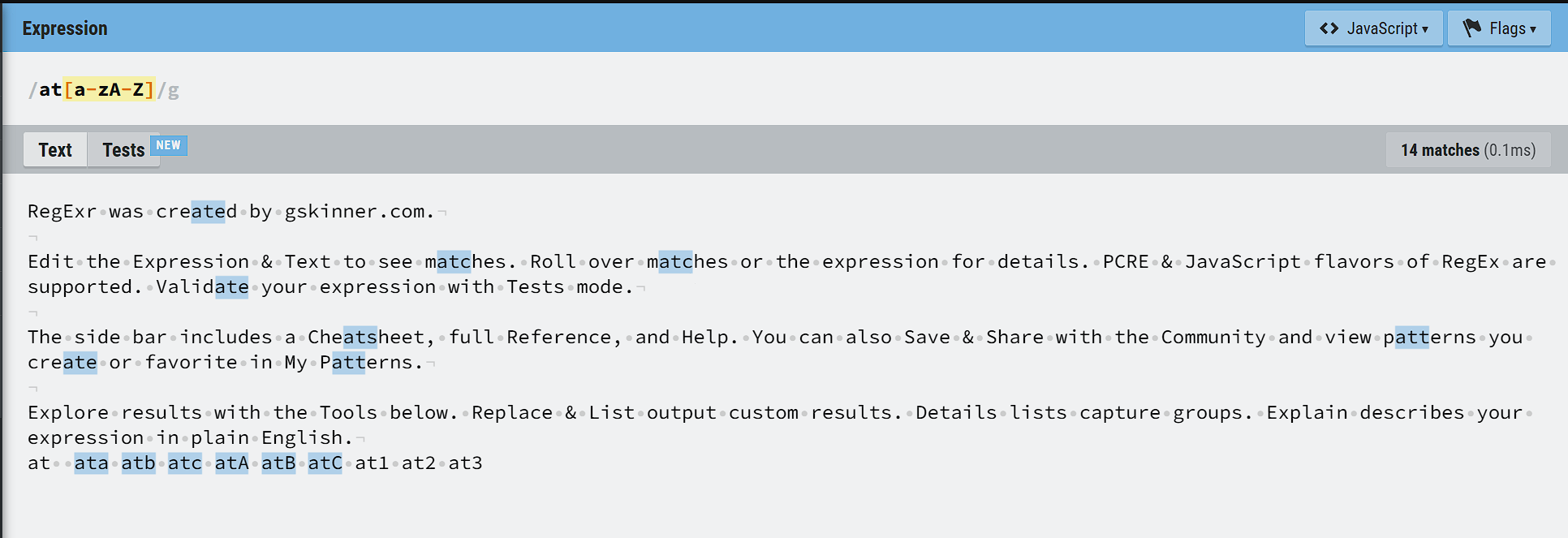Open the JavaScript flavor dropdown
The image size is (1568, 538).
click(x=1373, y=28)
